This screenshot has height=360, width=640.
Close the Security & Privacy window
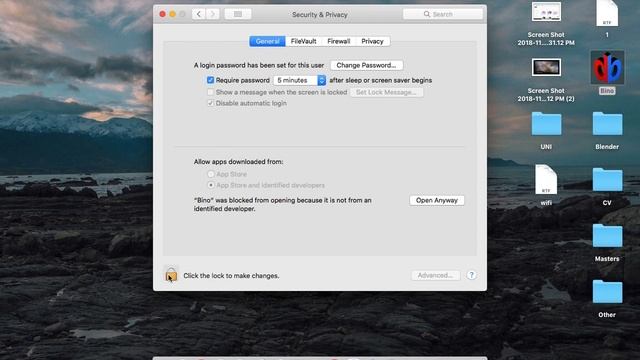click(162, 14)
